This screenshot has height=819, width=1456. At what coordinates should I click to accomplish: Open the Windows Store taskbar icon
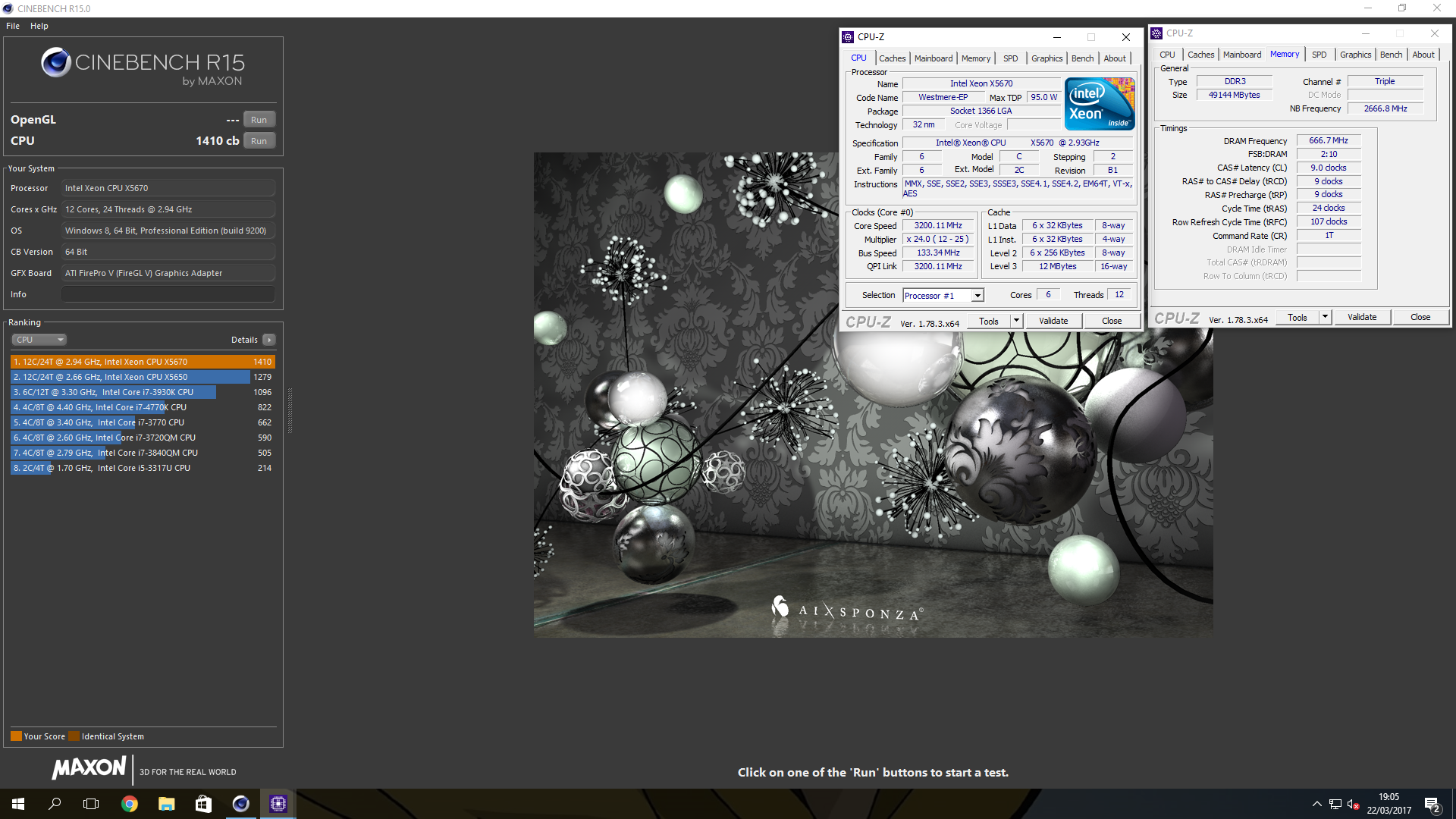coord(203,804)
